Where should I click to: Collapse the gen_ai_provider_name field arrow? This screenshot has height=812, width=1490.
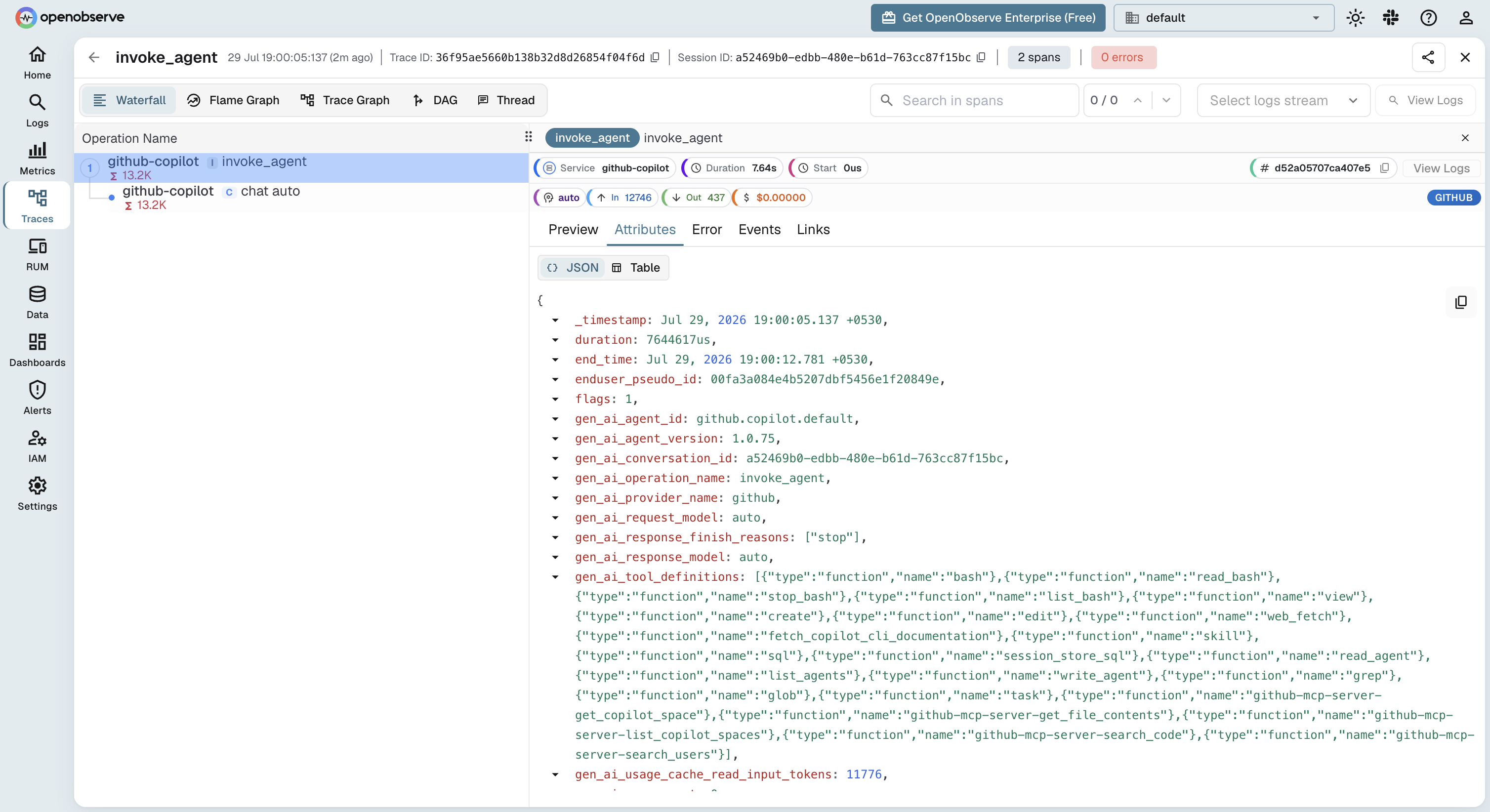[x=555, y=498]
